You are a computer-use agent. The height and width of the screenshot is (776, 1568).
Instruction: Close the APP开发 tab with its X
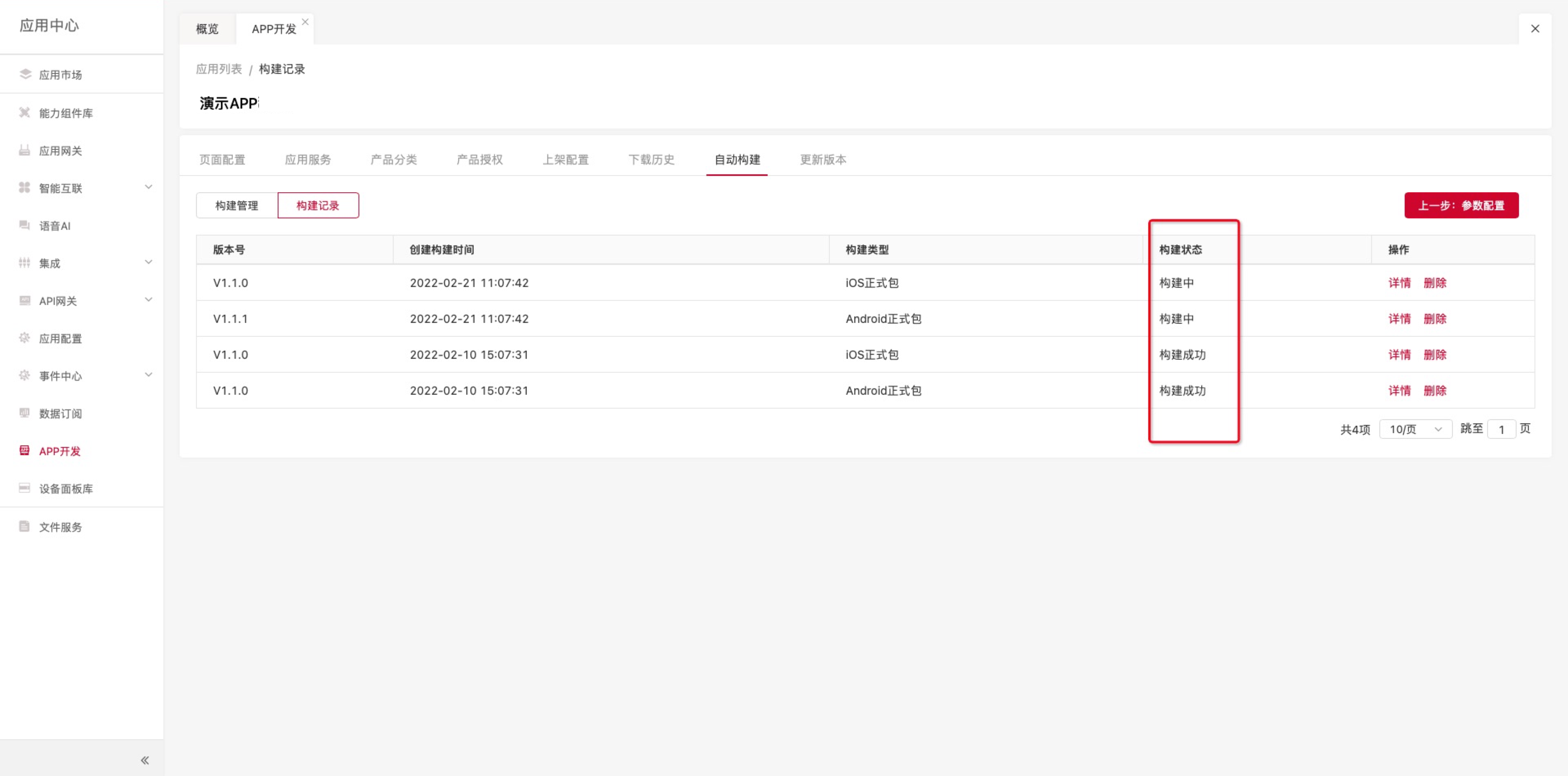[305, 22]
